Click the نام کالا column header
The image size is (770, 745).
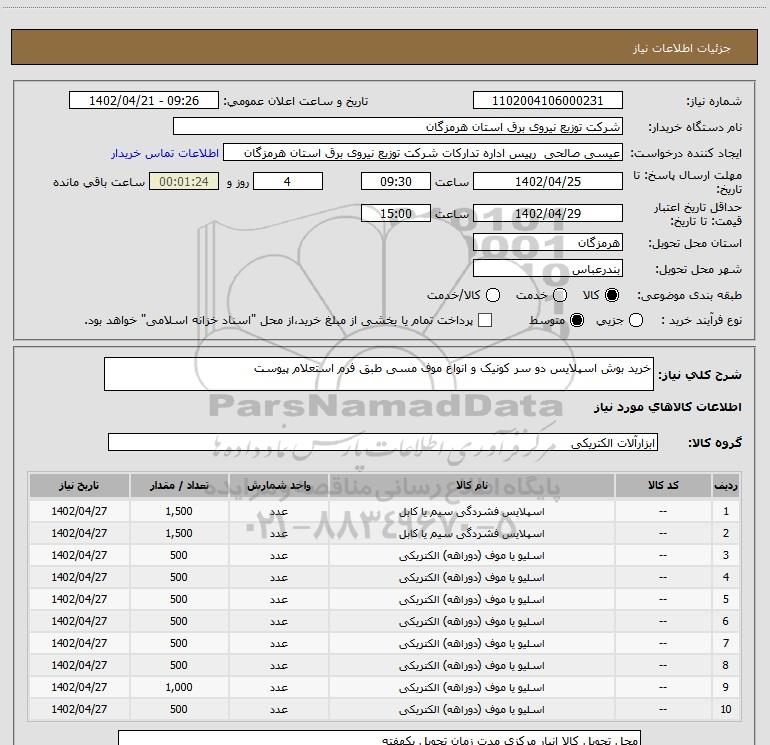tap(471, 486)
